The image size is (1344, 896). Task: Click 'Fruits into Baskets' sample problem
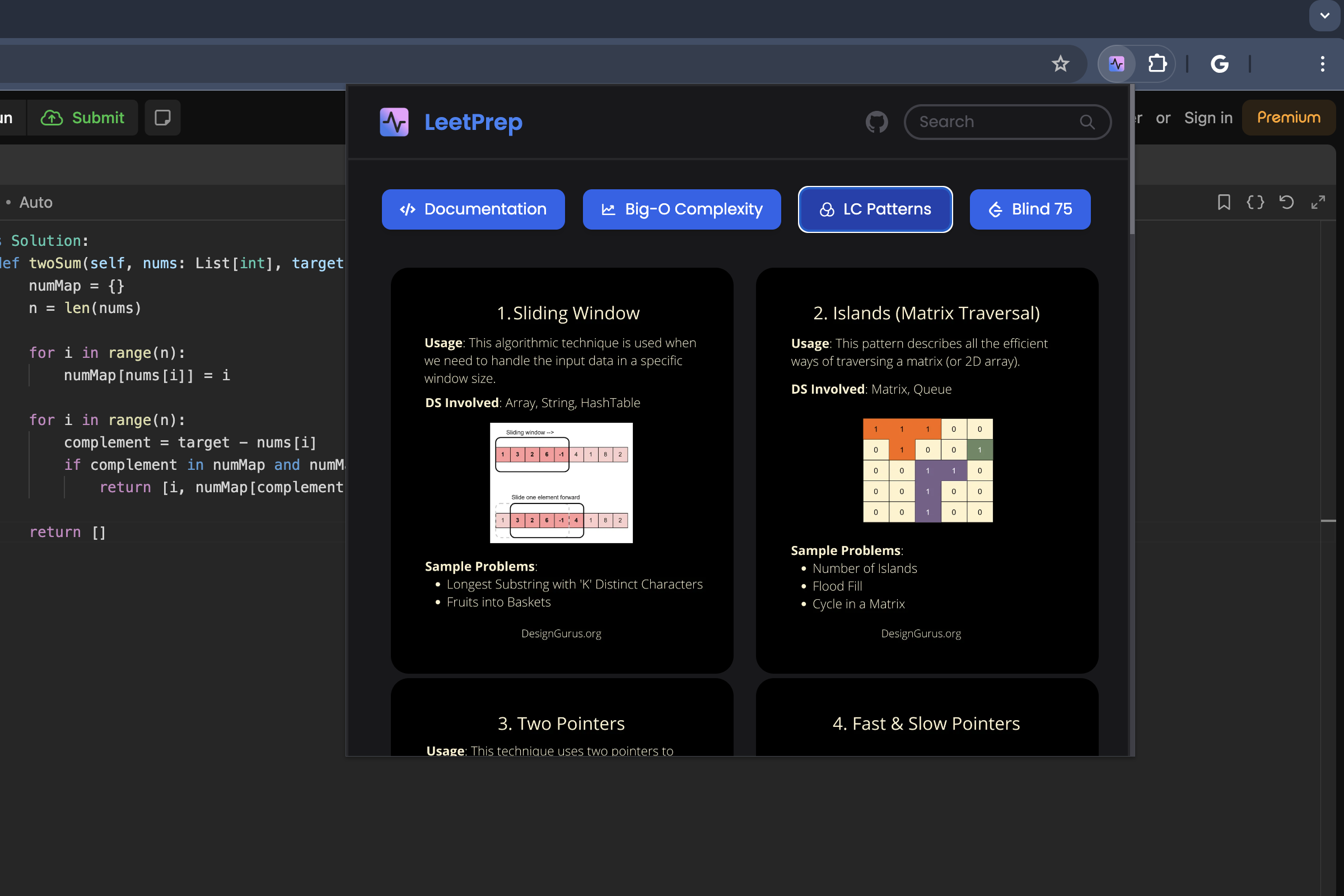(x=498, y=601)
